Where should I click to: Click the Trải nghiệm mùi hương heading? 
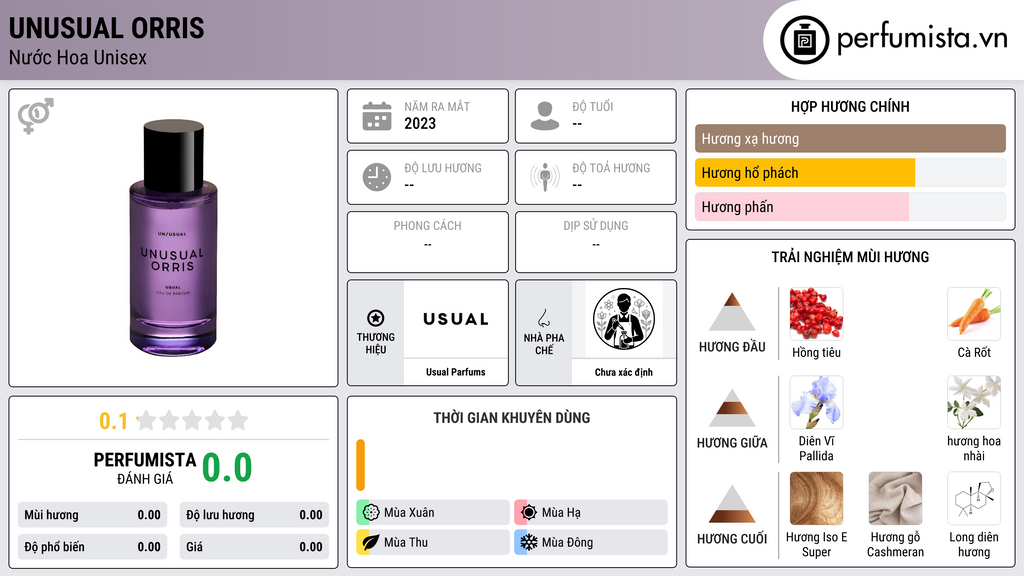pos(850,257)
